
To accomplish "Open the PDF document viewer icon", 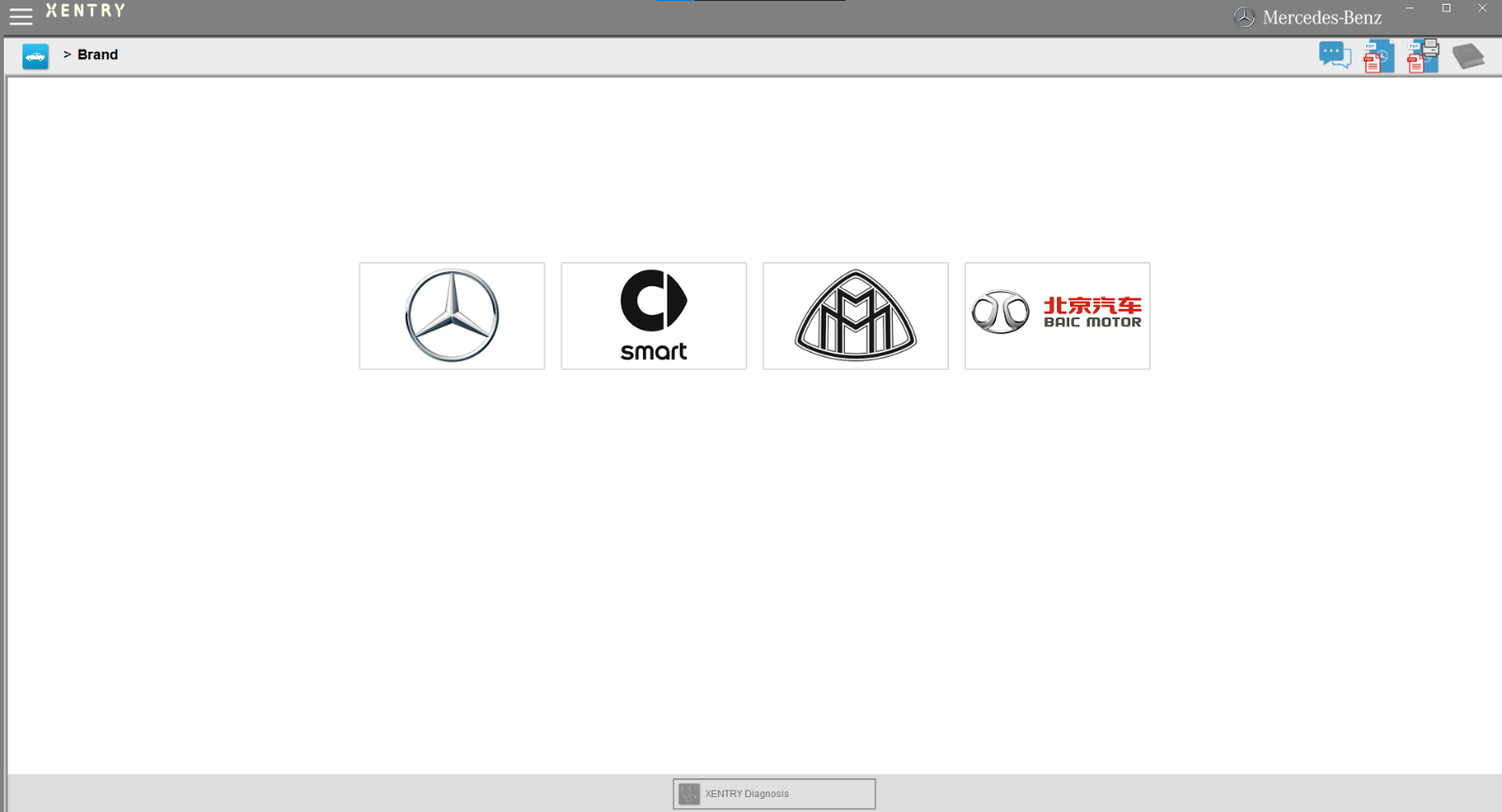I will (x=1378, y=56).
